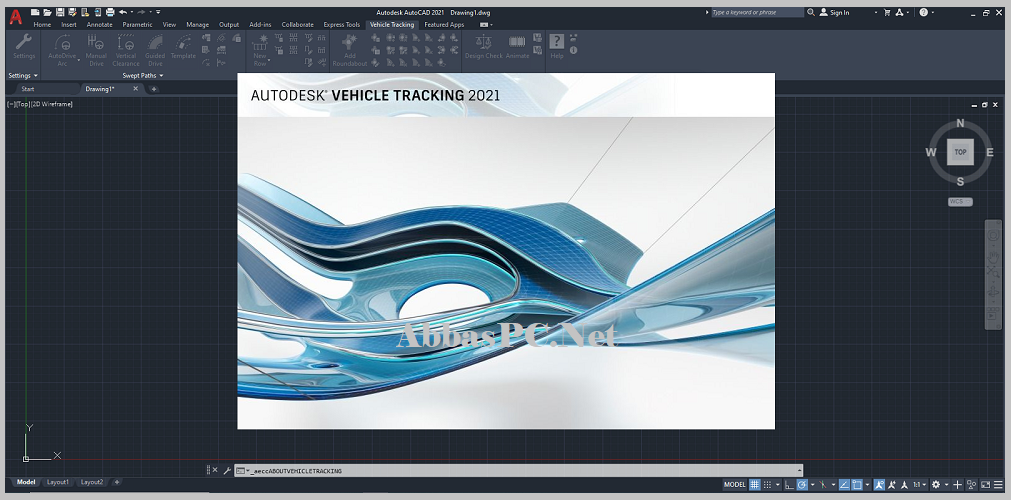Screen dimensions: 1011x500
Task: Switch to the Layout1 tab
Action: coord(58,482)
